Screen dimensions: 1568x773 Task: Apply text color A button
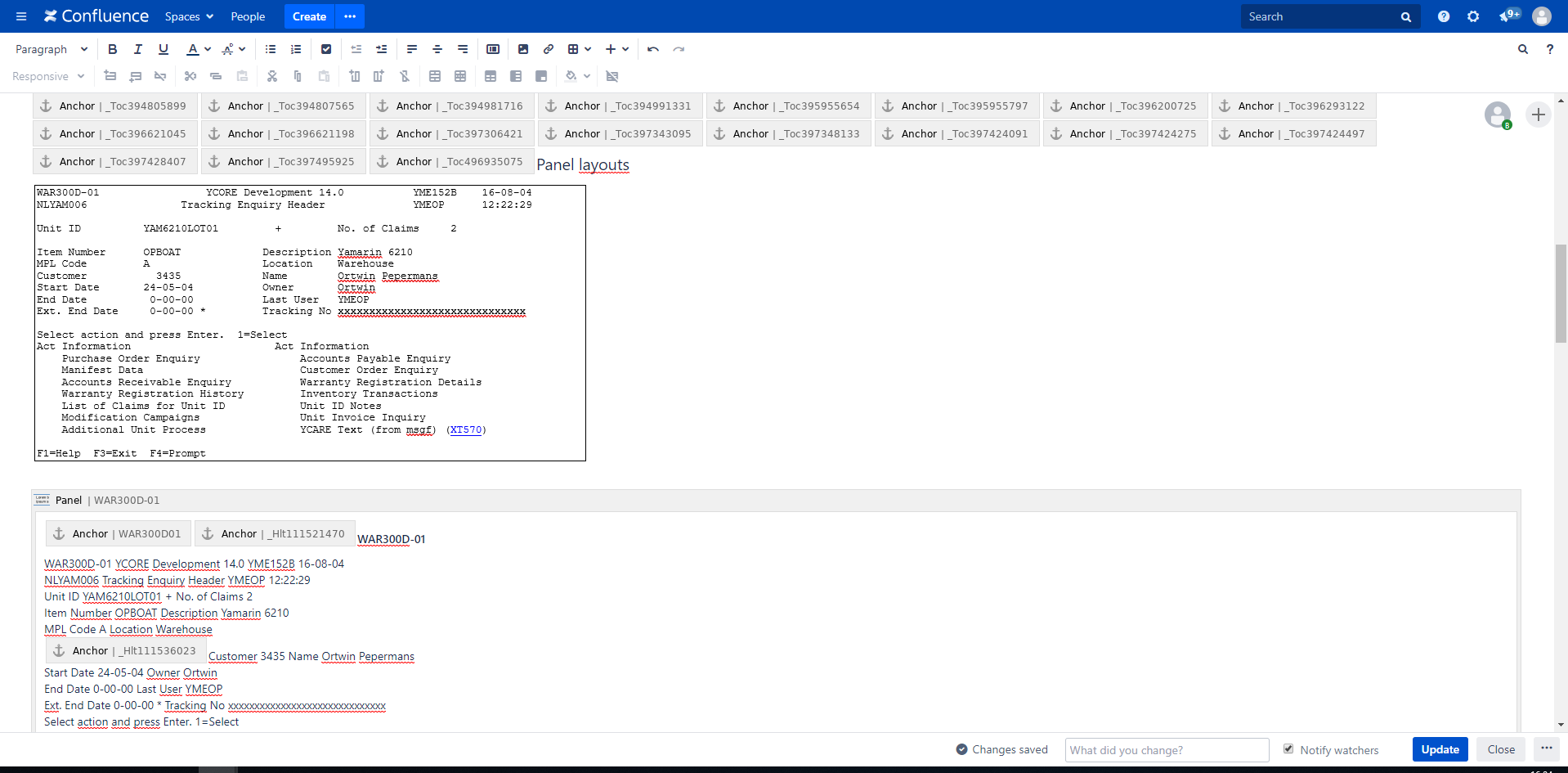192,49
